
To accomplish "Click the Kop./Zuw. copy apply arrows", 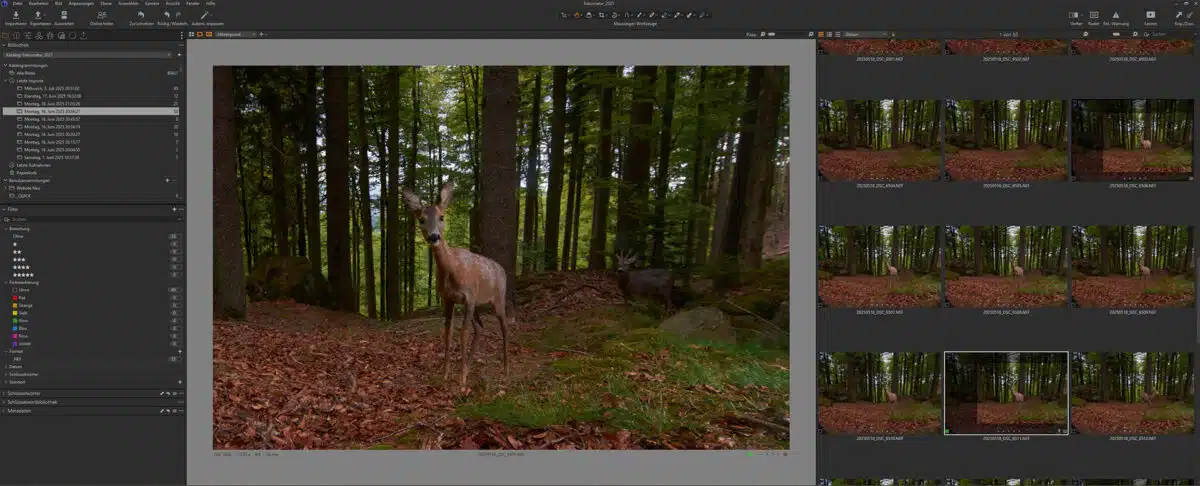I will [1184, 15].
